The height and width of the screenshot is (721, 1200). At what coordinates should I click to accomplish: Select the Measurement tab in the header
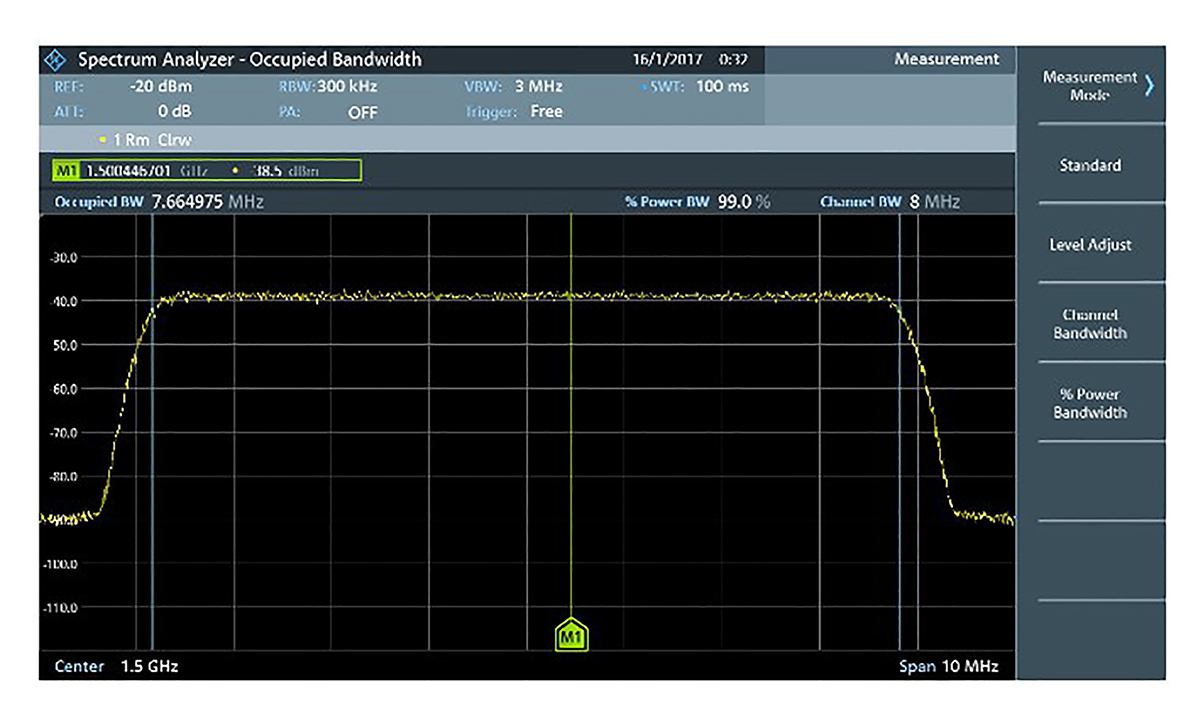tap(946, 59)
